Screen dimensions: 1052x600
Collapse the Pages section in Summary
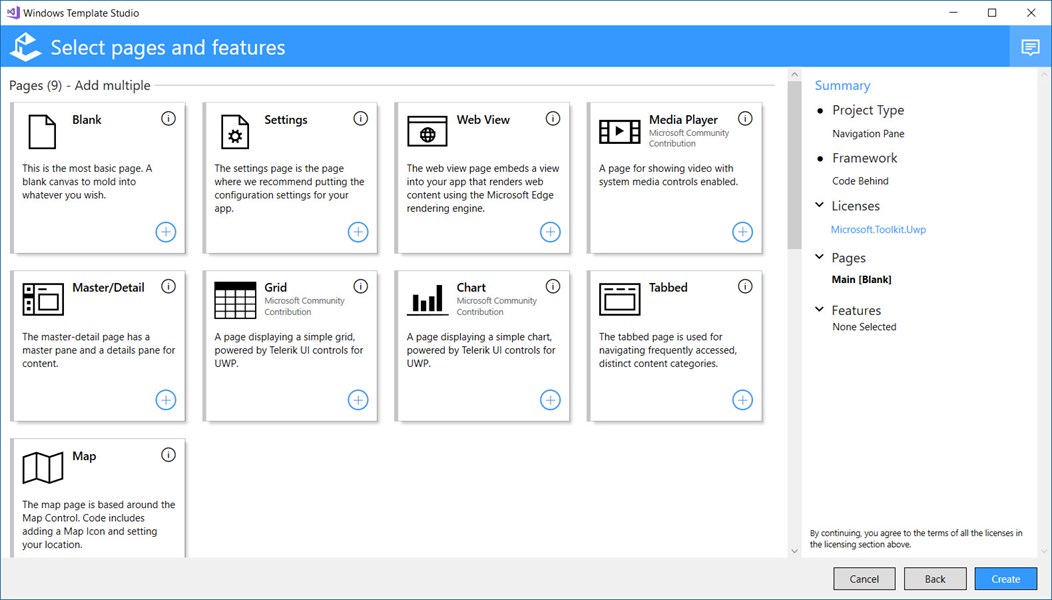click(x=819, y=257)
